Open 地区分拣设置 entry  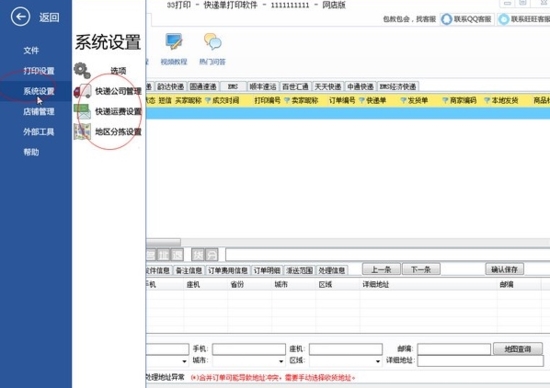[118, 132]
